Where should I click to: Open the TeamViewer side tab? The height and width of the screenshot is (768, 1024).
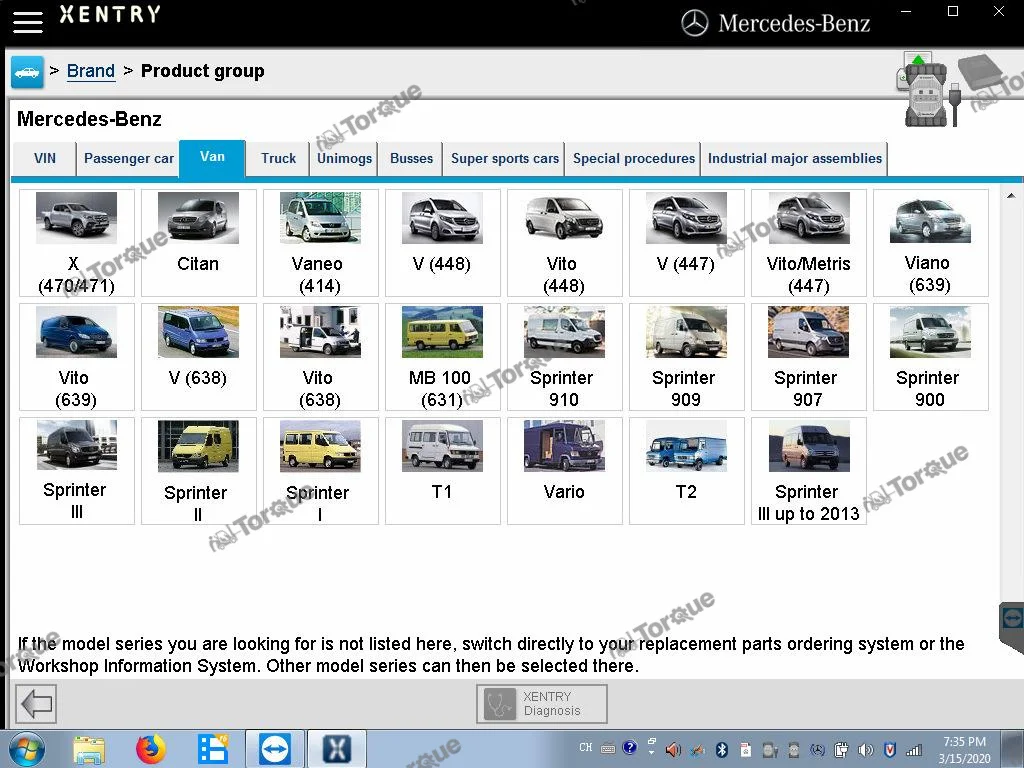1012,618
